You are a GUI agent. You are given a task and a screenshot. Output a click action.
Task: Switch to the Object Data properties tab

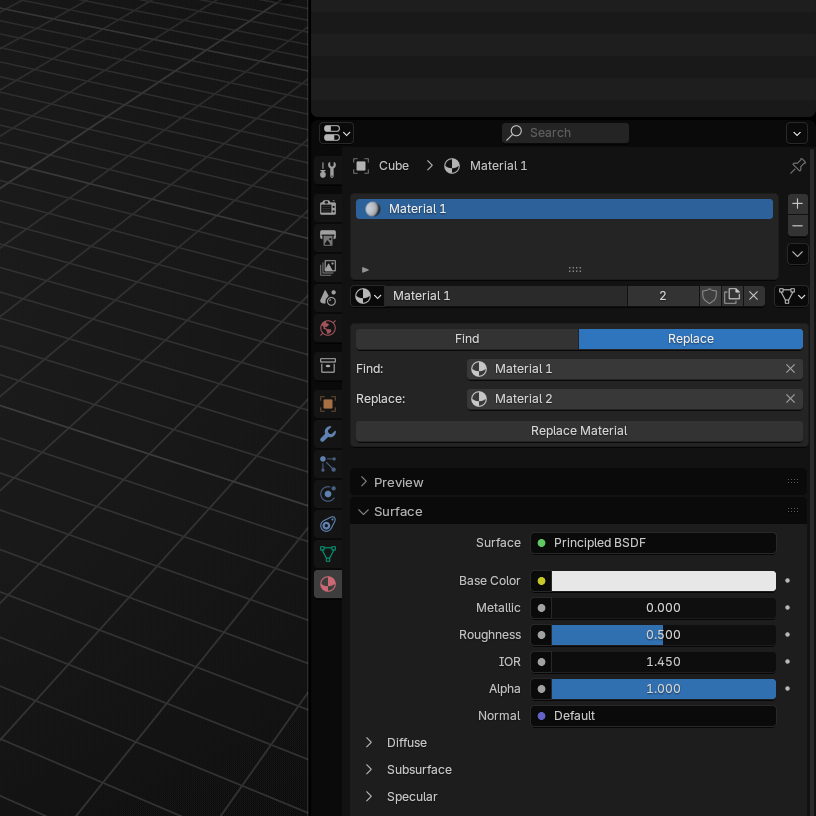click(x=328, y=554)
